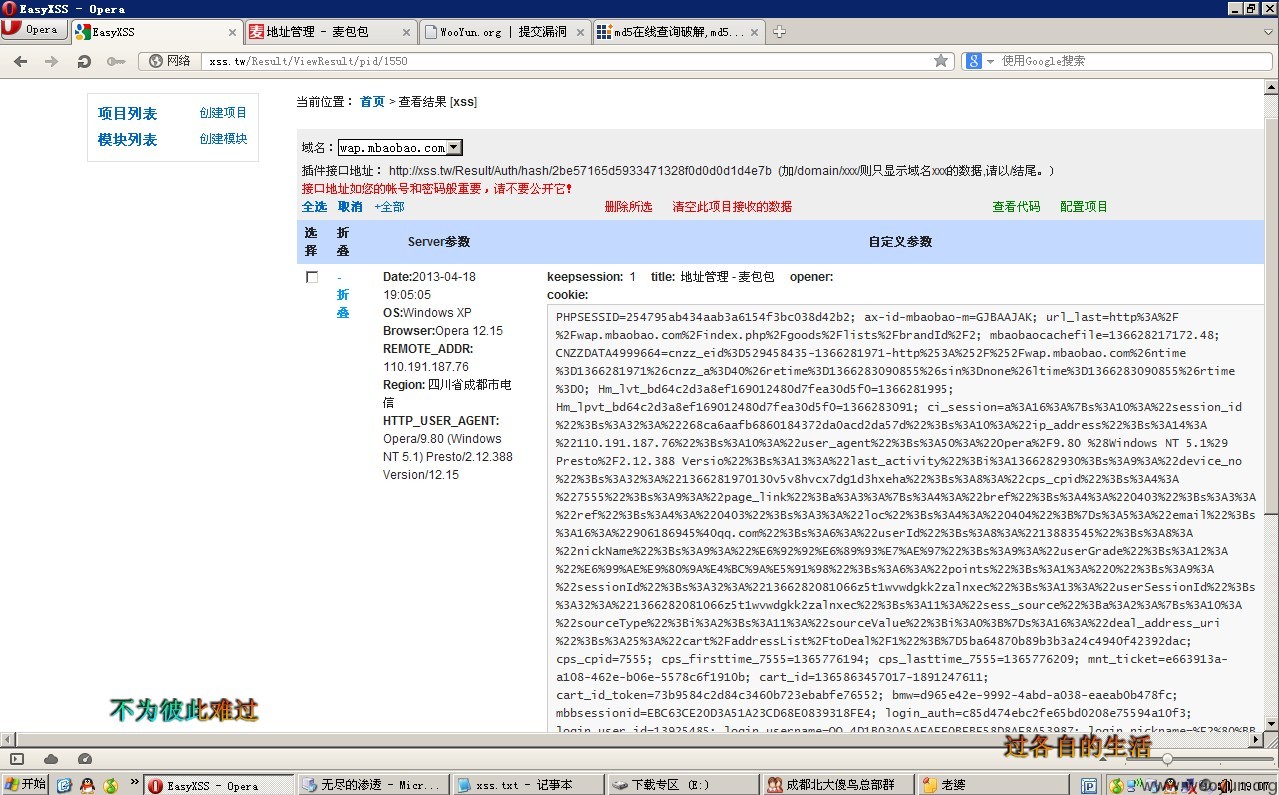Launch Internet Explorer from quick launch
The width and height of the screenshot is (1279, 795).
[x=65, y=786]
